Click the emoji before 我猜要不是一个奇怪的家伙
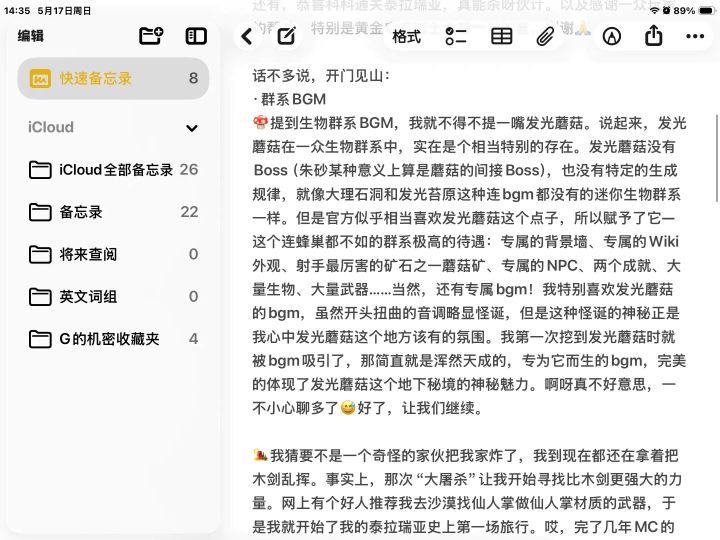Viewport: 720px width, 540px height. pyautogui.click(x=260, y=455)
